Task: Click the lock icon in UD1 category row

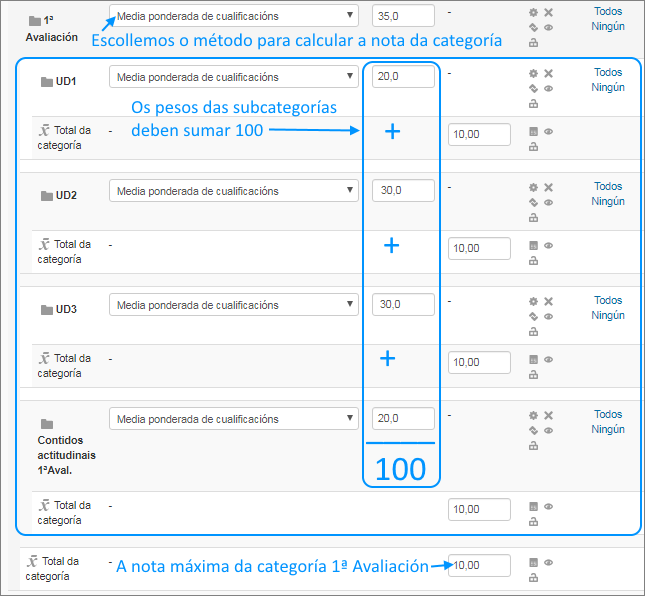Action: coord(533,104)
